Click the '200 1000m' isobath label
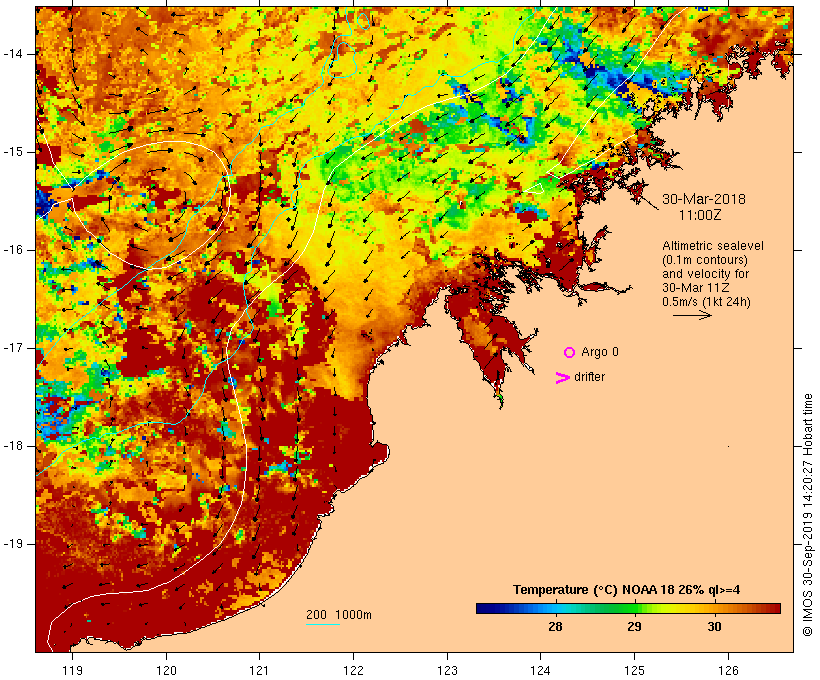The image size is (820, 680). coord(339,615)
